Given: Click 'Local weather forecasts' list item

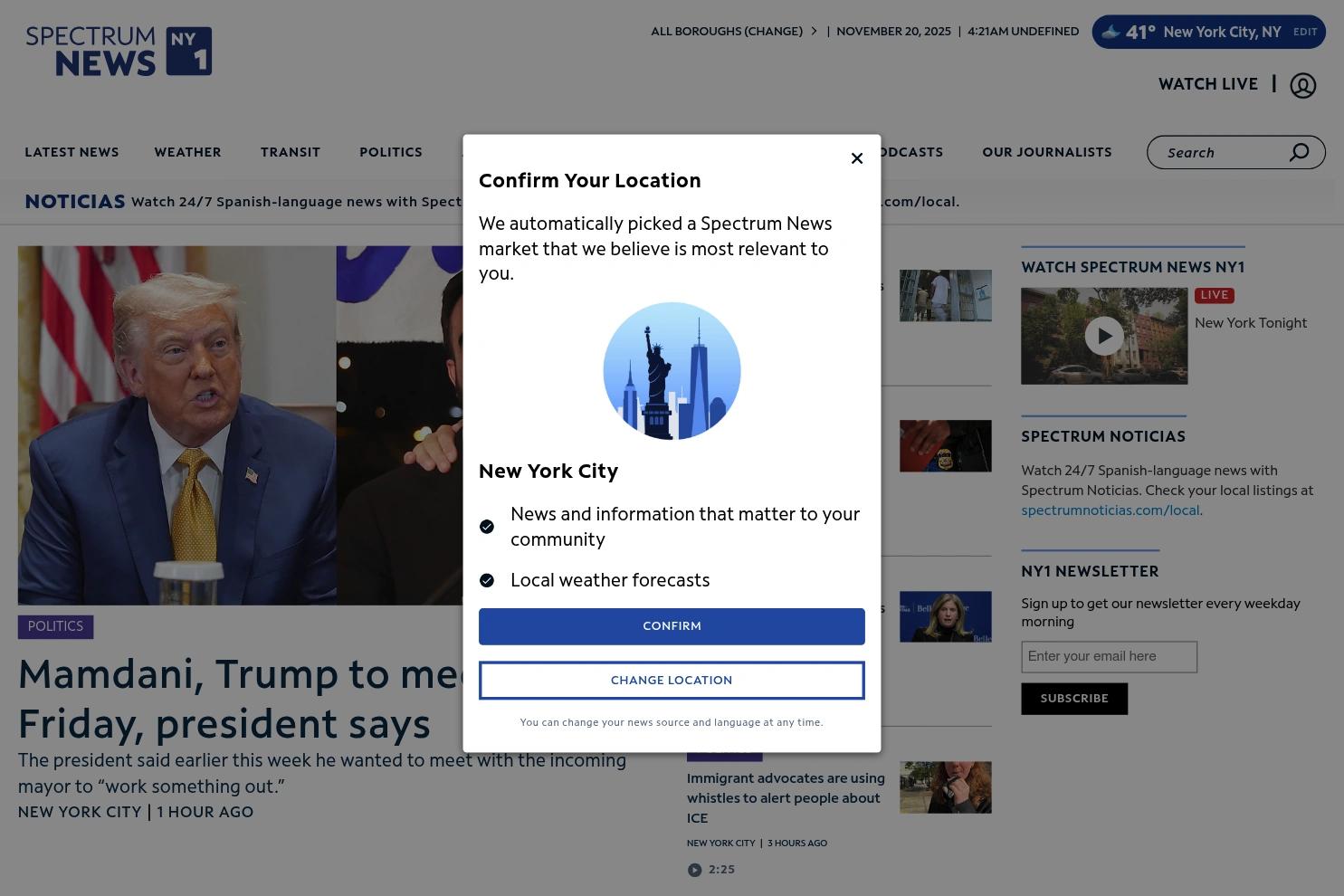Looking at the screenshot, I should [610, 580].
